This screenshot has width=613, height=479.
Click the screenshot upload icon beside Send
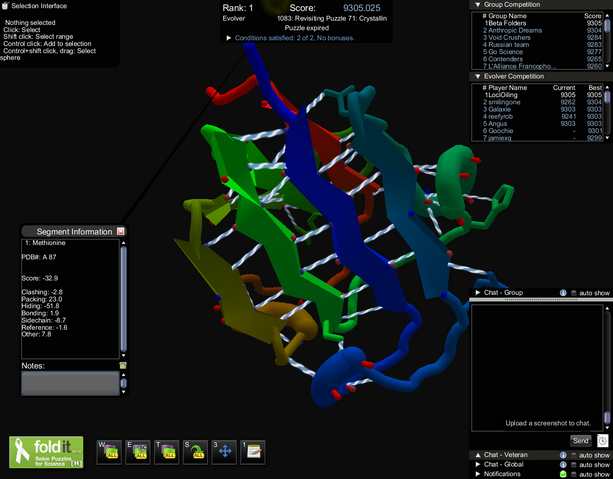(x=602, y=441)
